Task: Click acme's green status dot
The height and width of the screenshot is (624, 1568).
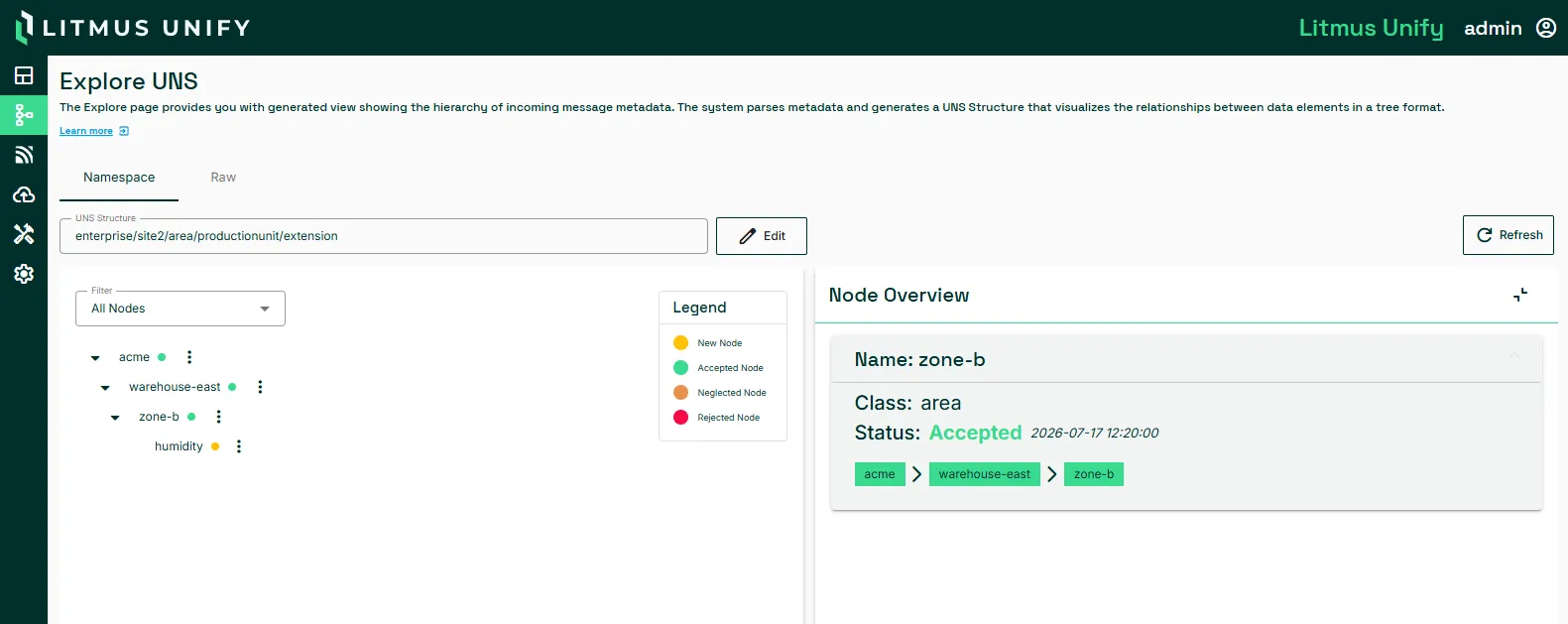Action: [x=162, y=357]
